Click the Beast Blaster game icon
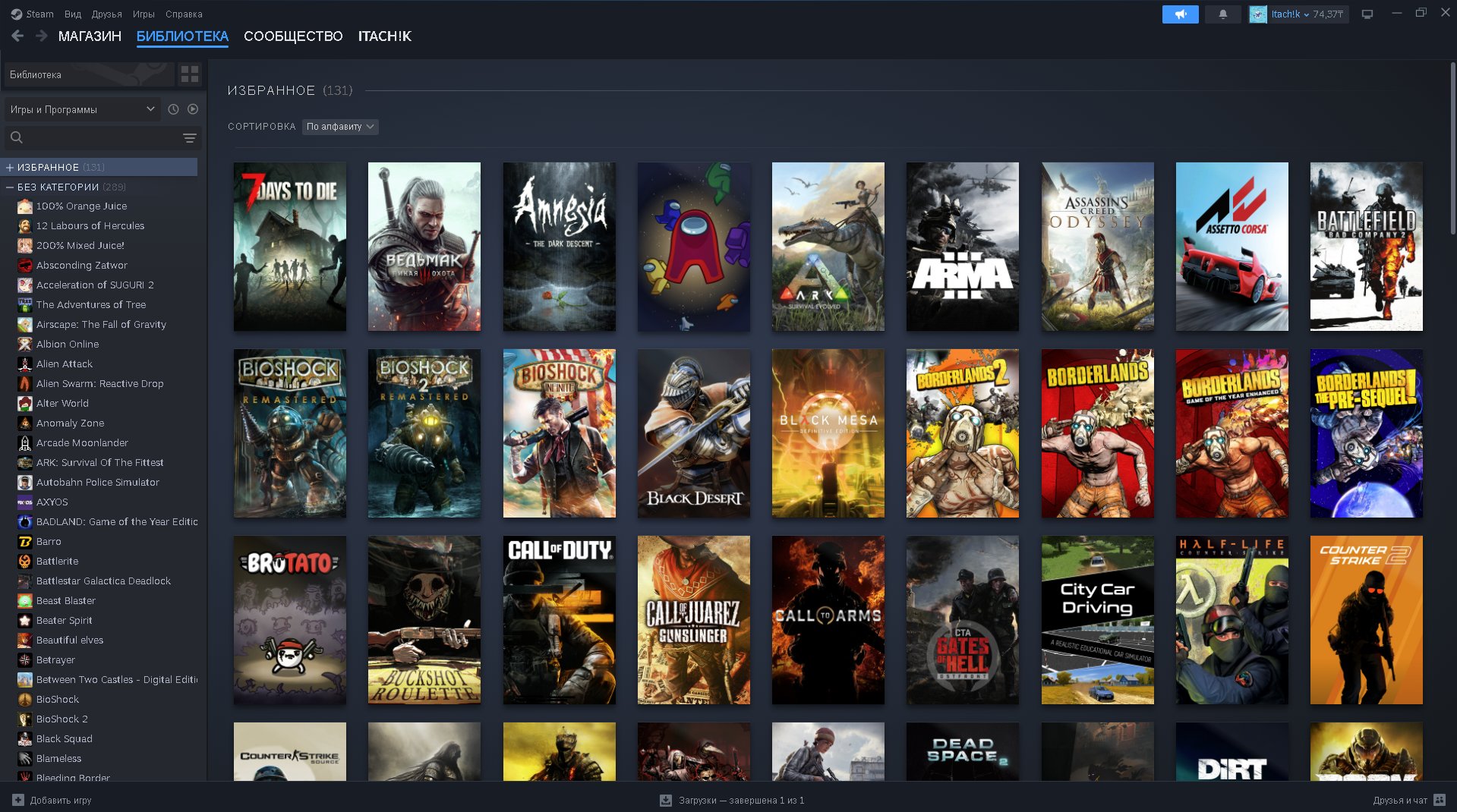Viewport: 1457px width, 812px height. [x=25, y=600]
